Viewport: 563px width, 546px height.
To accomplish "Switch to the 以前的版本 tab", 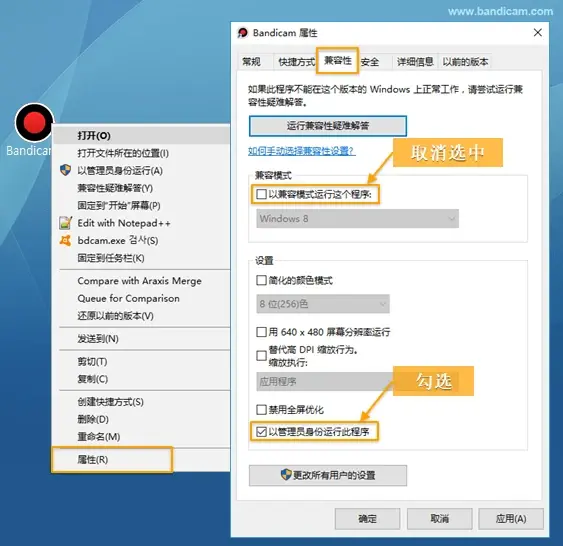I will coord(465,62).
